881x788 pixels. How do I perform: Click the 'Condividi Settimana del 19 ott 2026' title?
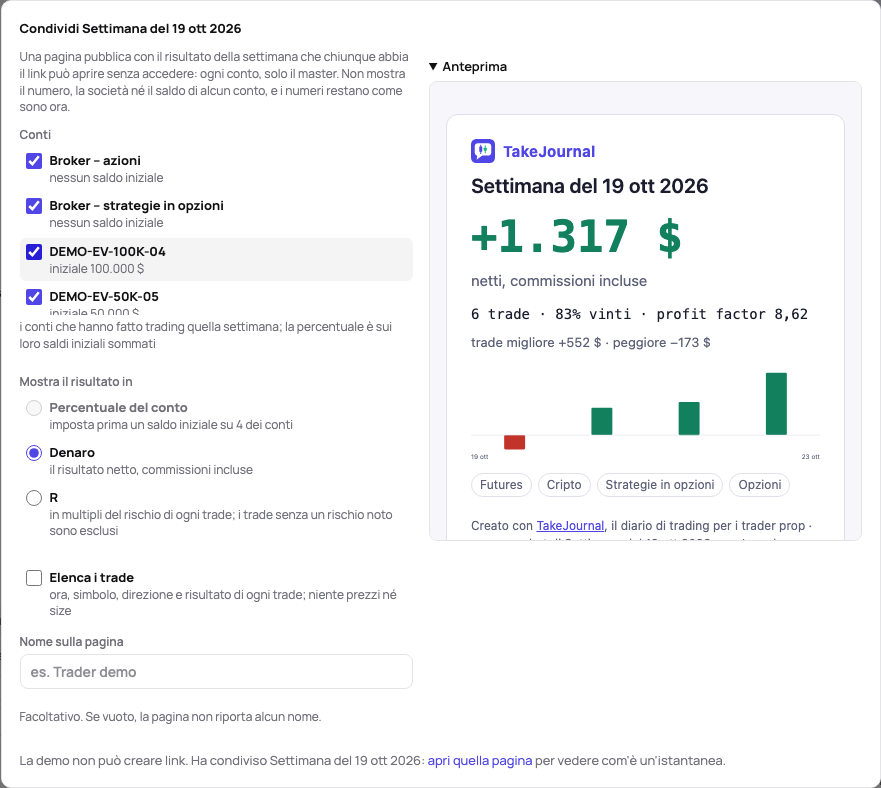tap(130, 29)
